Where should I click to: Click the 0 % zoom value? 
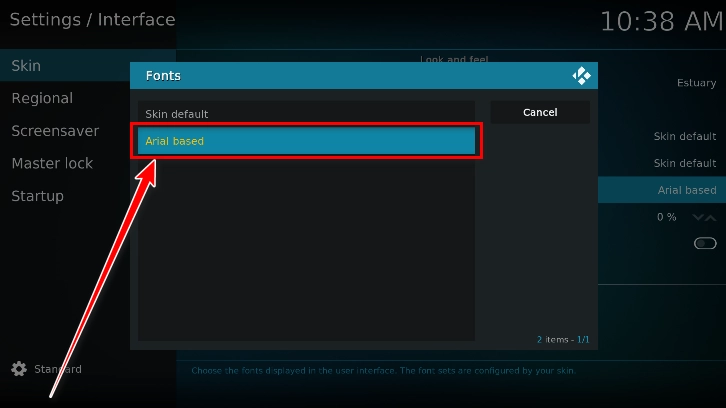666,217
